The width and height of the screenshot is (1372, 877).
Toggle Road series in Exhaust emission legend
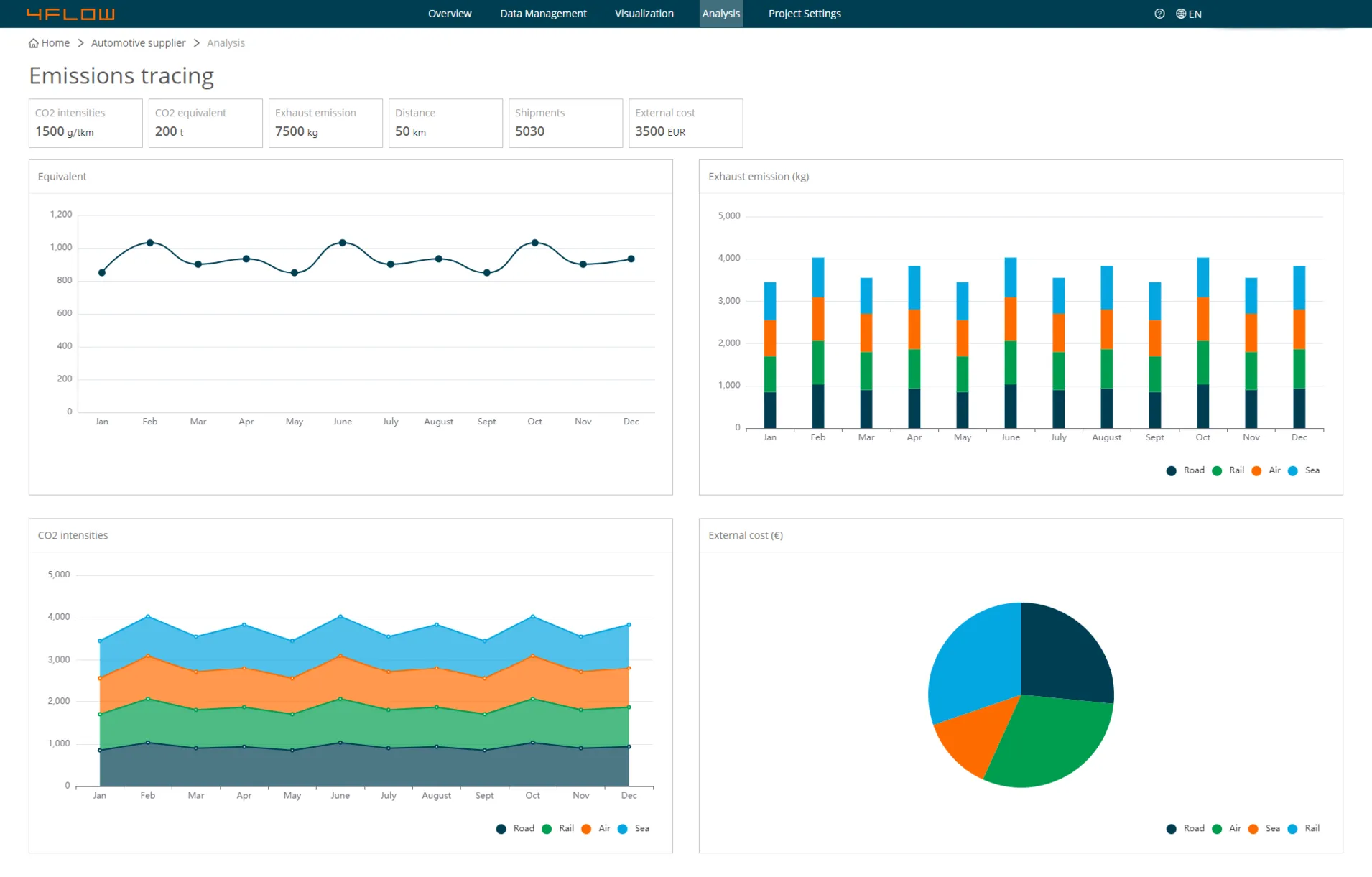point(1184,470)
